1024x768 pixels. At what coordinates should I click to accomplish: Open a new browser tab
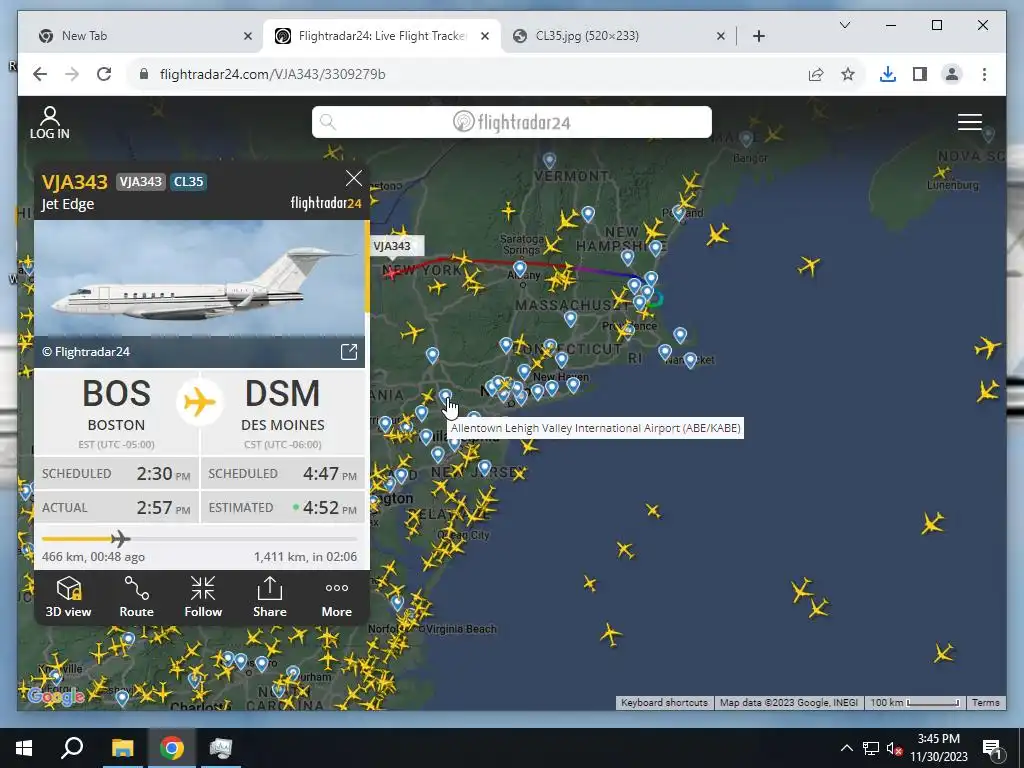coord(758,36)
